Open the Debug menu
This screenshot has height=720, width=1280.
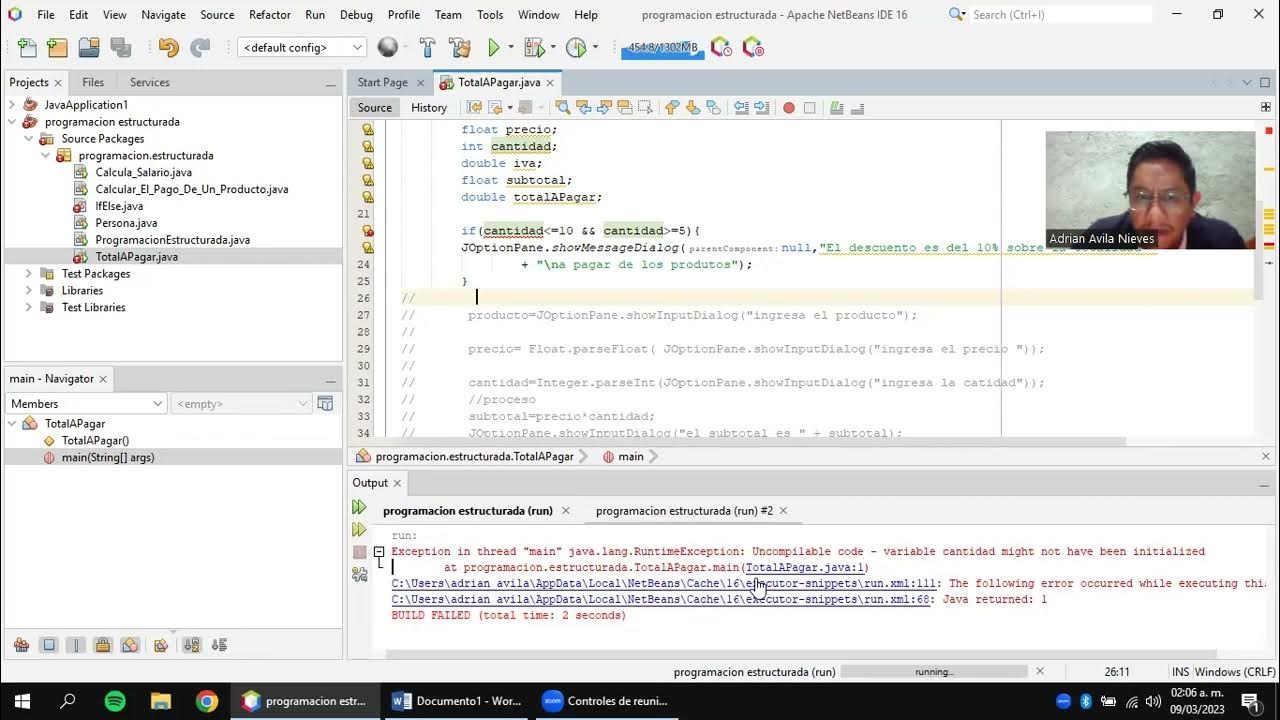[x=356, y=15]
